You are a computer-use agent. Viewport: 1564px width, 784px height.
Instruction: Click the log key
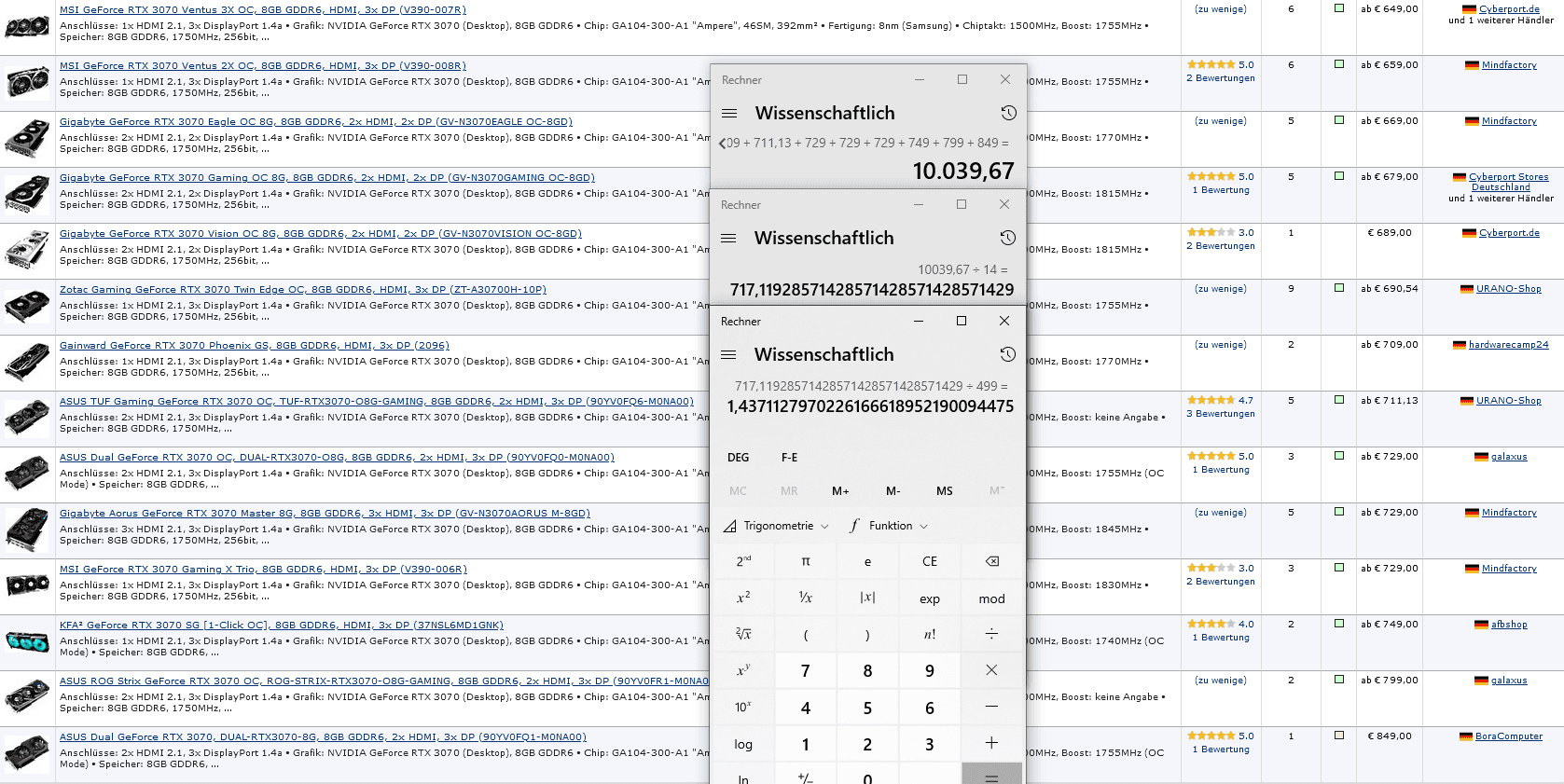point(743,743)
